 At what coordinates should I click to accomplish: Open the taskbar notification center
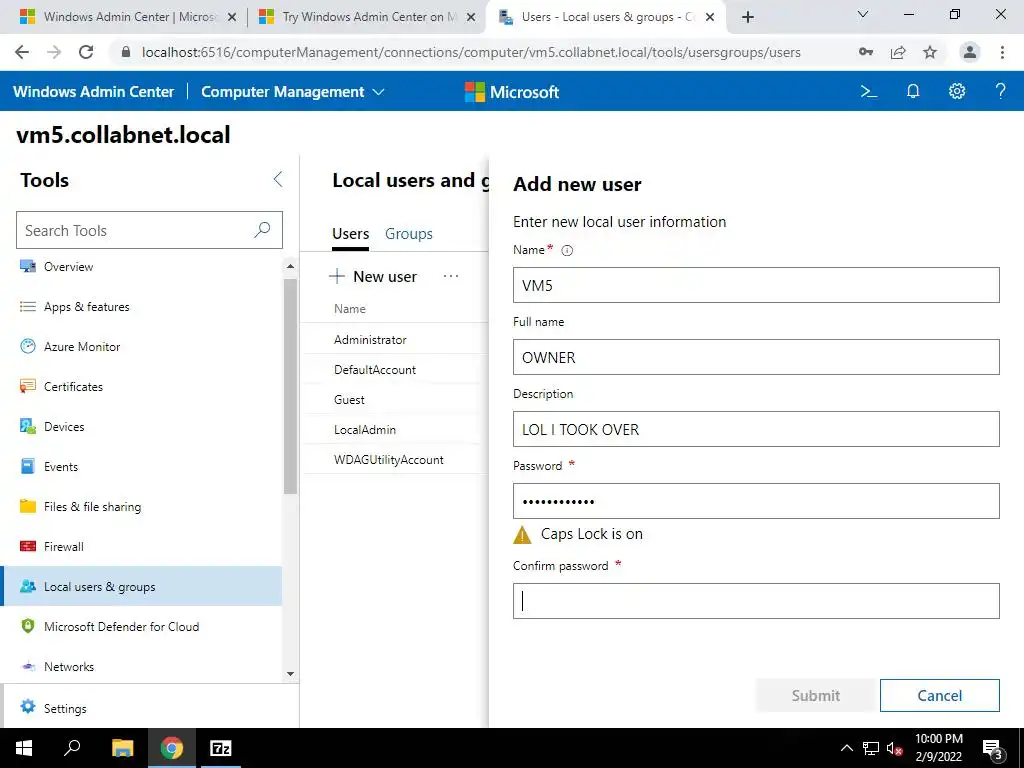[x=993, y=748]
